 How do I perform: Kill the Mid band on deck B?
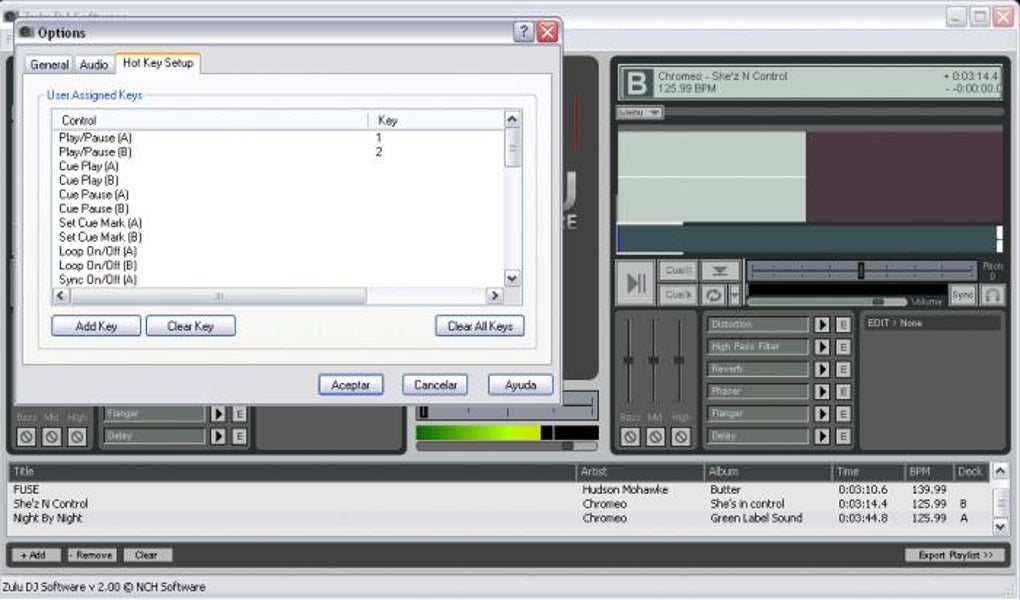coord(655,437)
